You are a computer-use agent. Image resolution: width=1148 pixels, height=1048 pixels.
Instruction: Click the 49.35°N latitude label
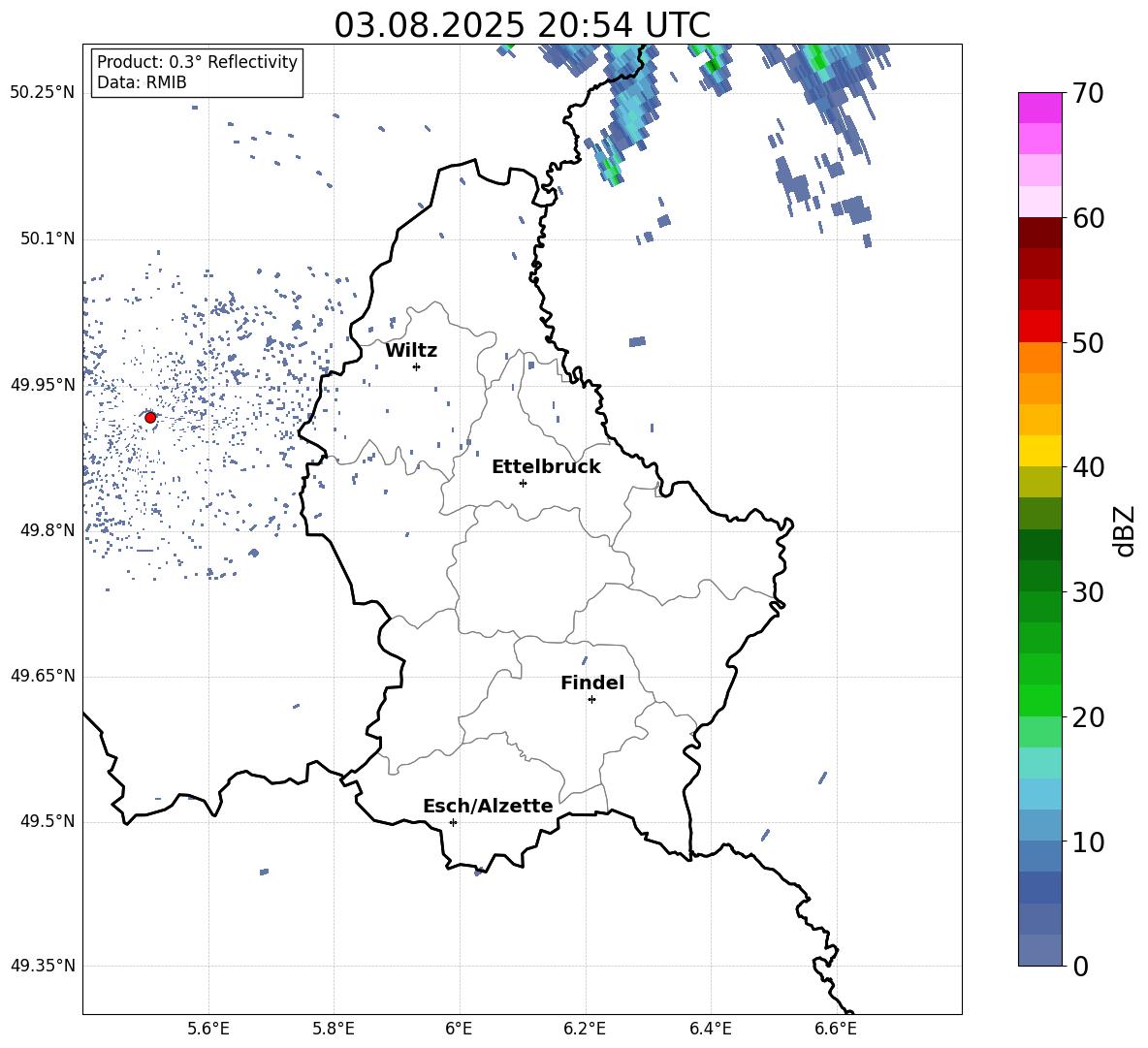pyautogui.click(x=43, y=966)
